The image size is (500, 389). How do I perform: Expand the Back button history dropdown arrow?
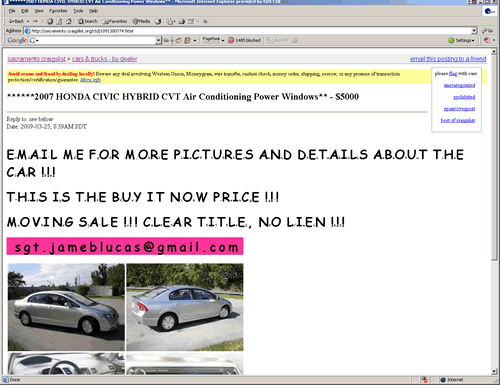[x=28, y=21]
